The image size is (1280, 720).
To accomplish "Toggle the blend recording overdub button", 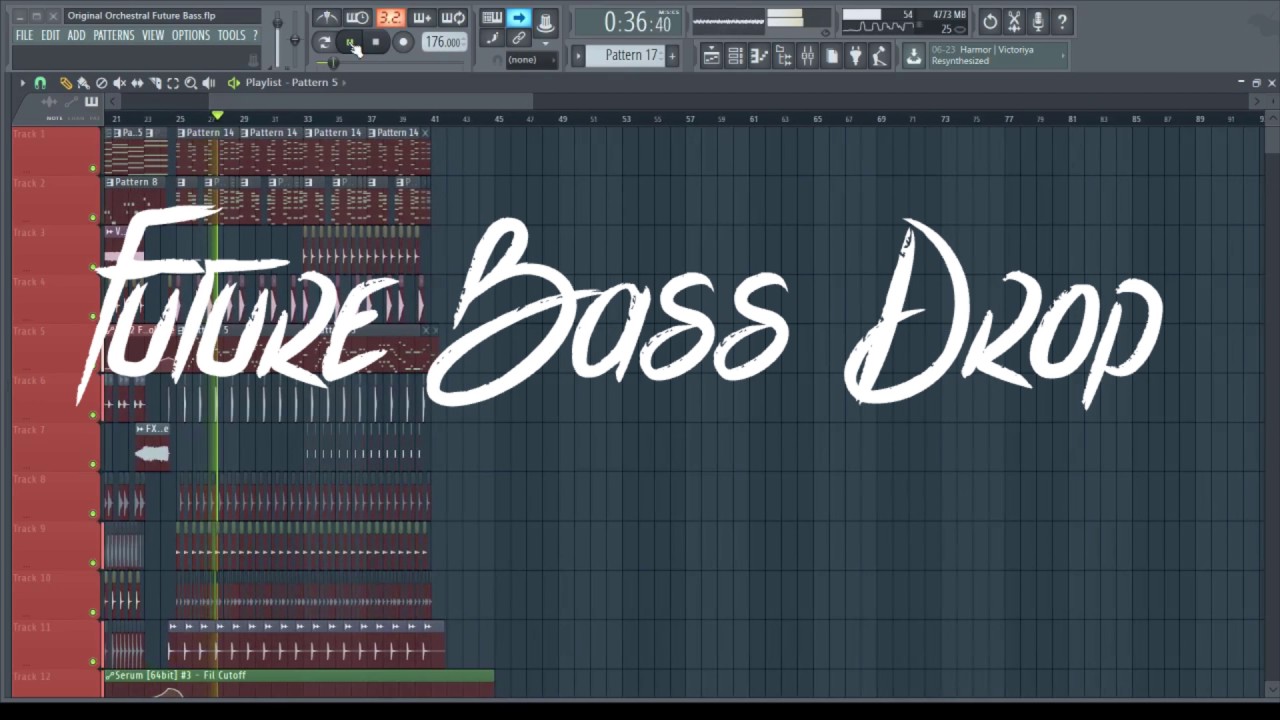I will point(422,18).
